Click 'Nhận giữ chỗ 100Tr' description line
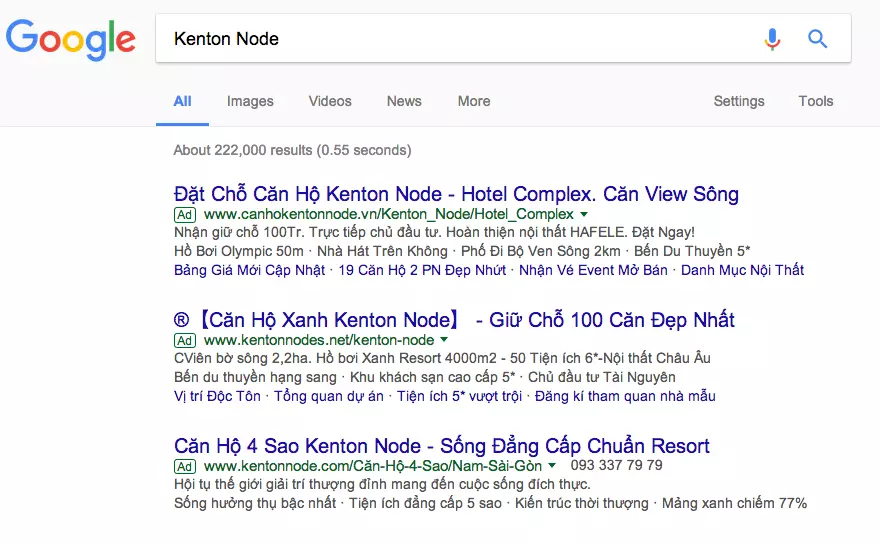This screenshot has height=543, width=880. 434,232
